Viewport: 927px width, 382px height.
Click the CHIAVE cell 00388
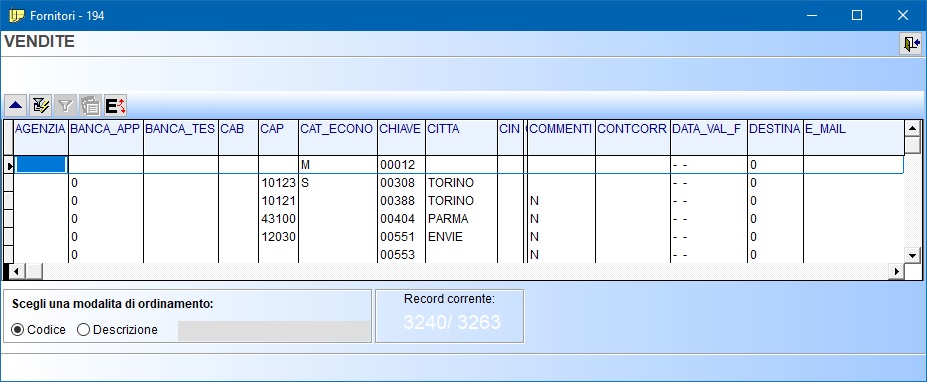pos(401,201)
